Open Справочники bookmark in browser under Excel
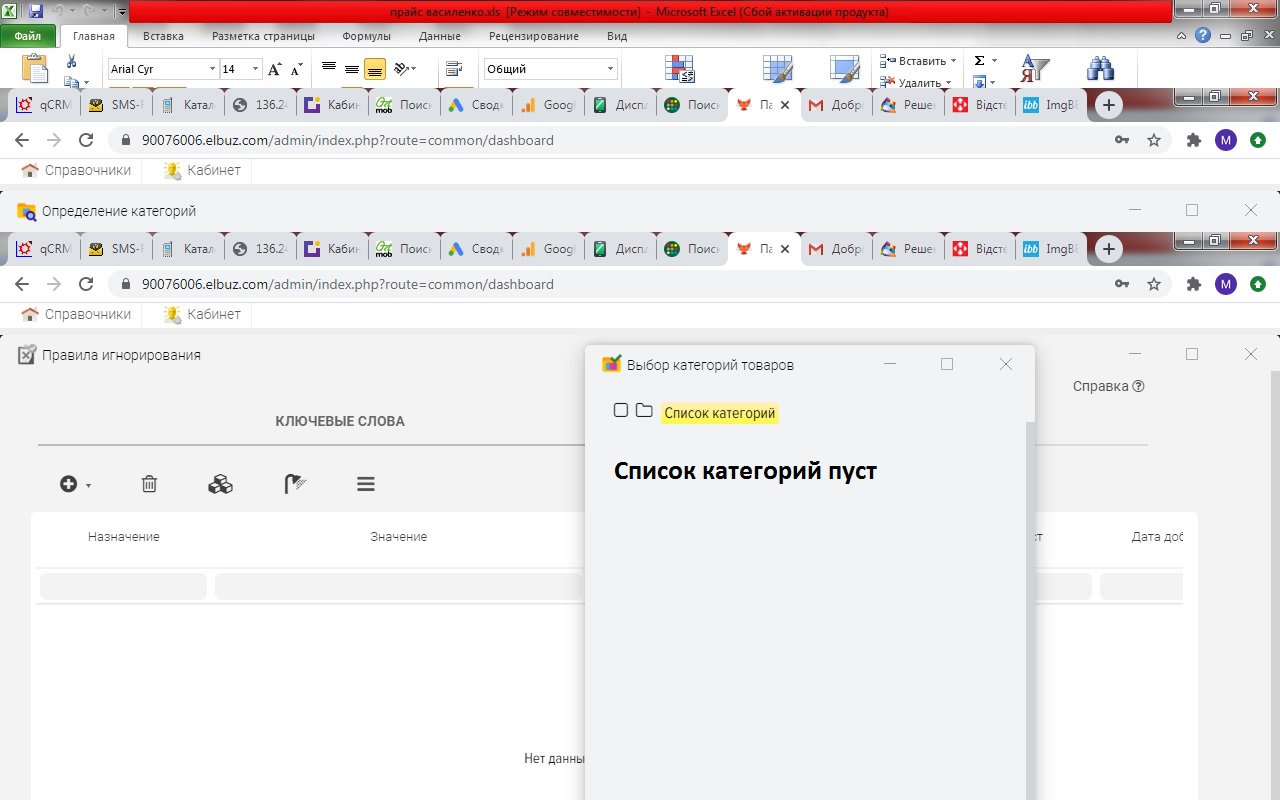 [76, 170]
